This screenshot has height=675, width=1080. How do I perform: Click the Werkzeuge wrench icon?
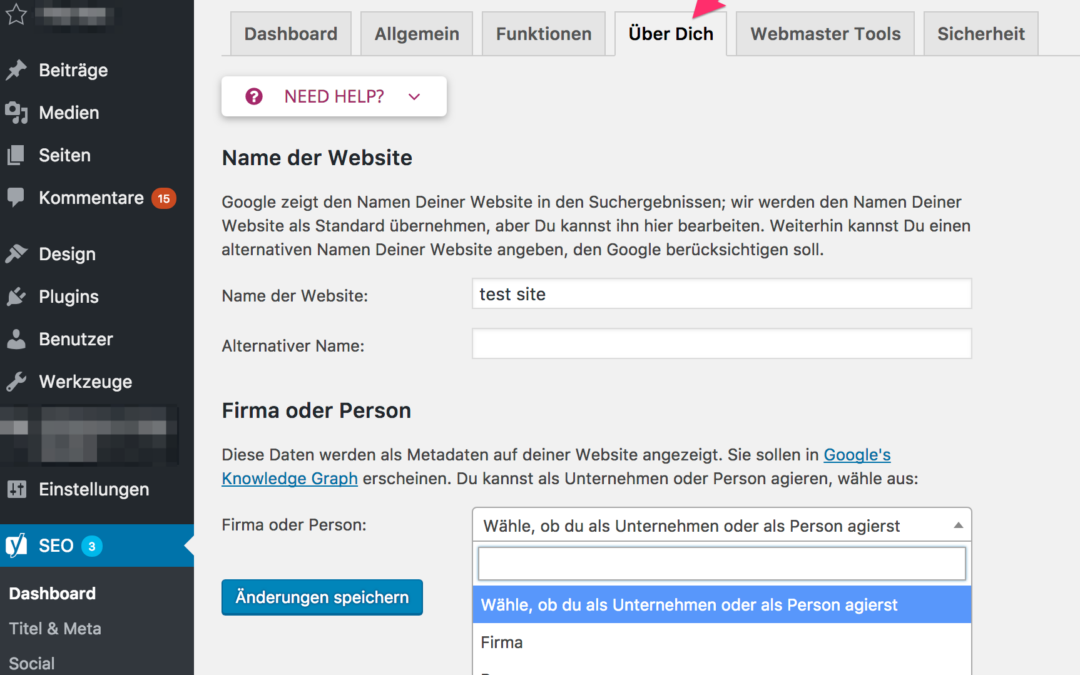click(16, 382)
